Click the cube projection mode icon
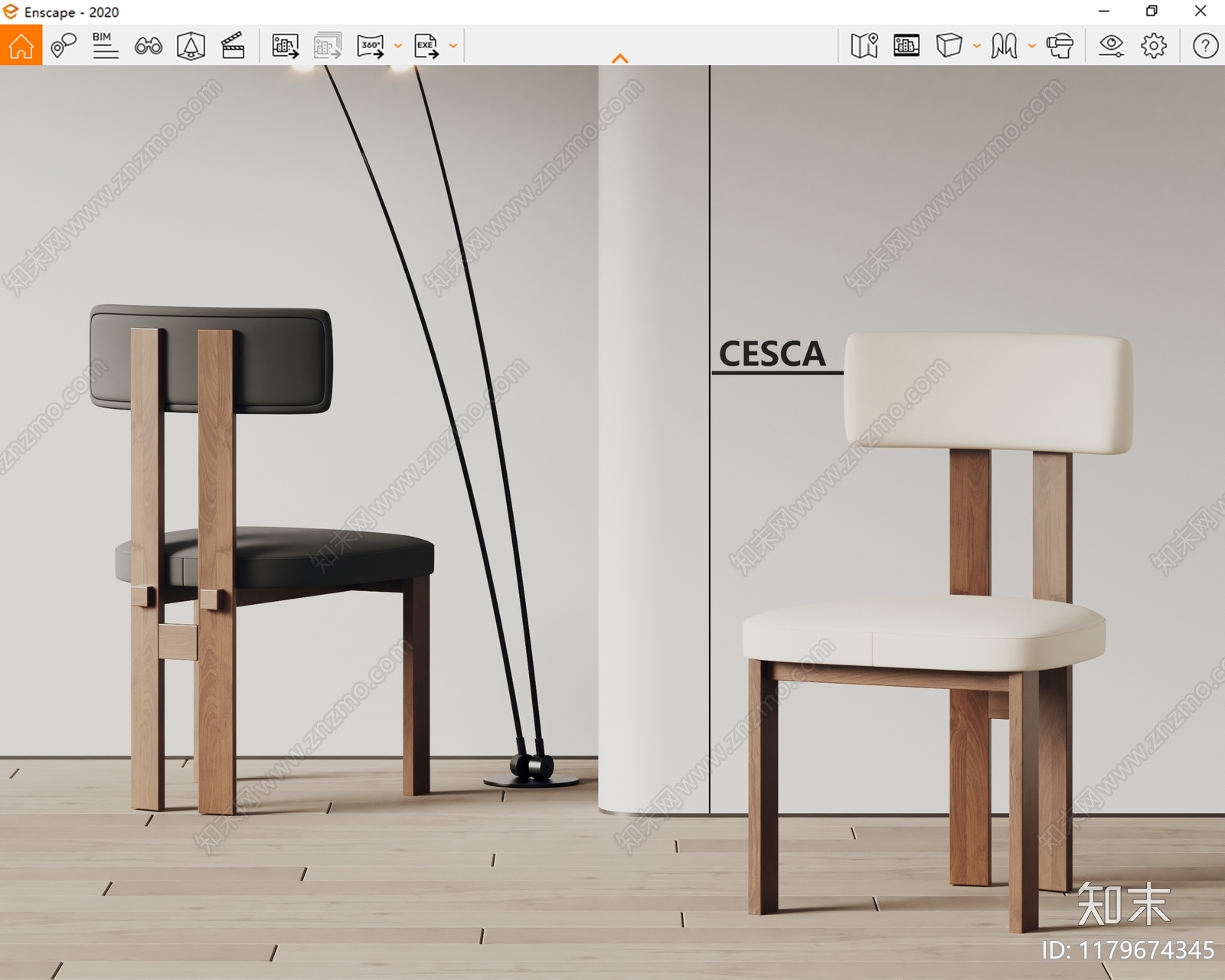 coord(949,46)
